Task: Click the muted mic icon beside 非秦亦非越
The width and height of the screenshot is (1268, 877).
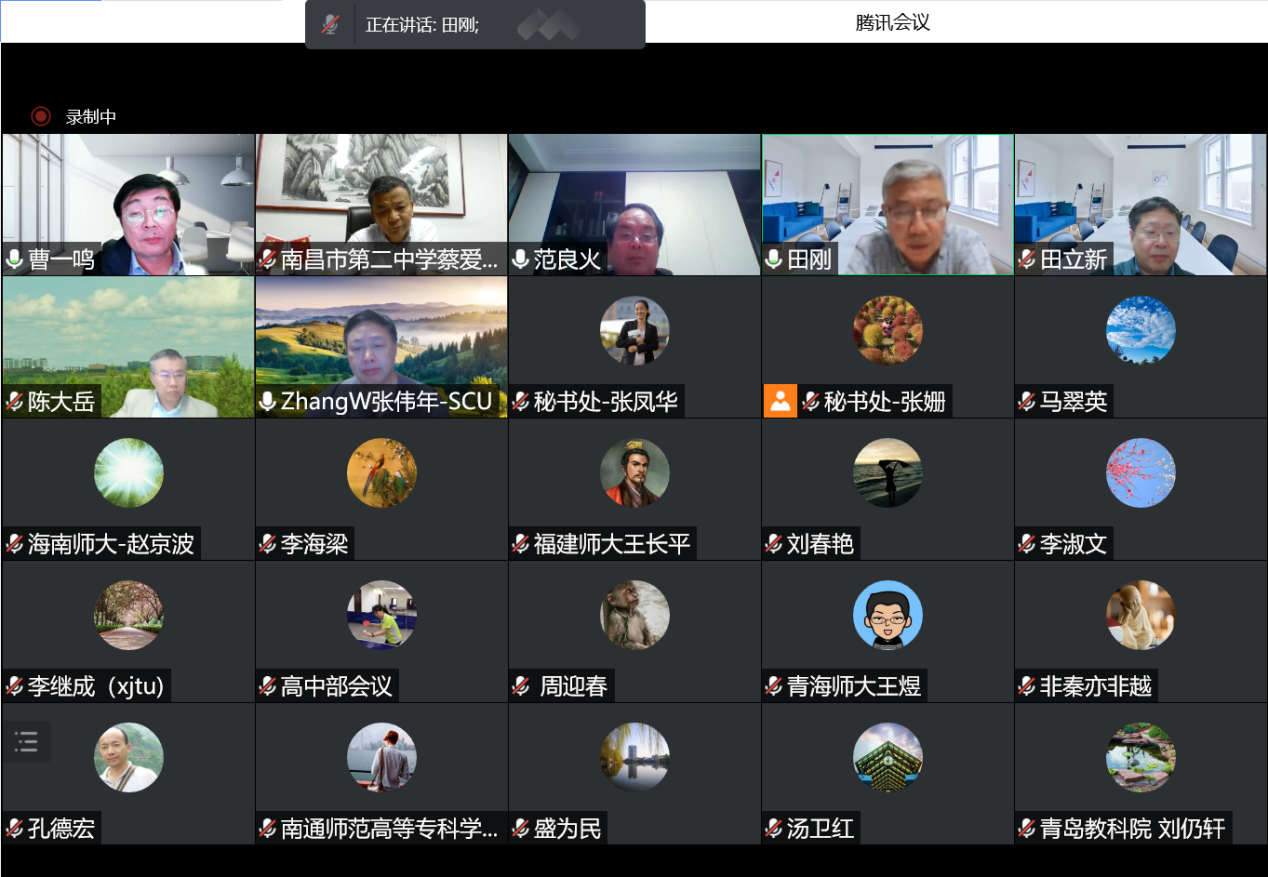Action: coord(1027,686)
